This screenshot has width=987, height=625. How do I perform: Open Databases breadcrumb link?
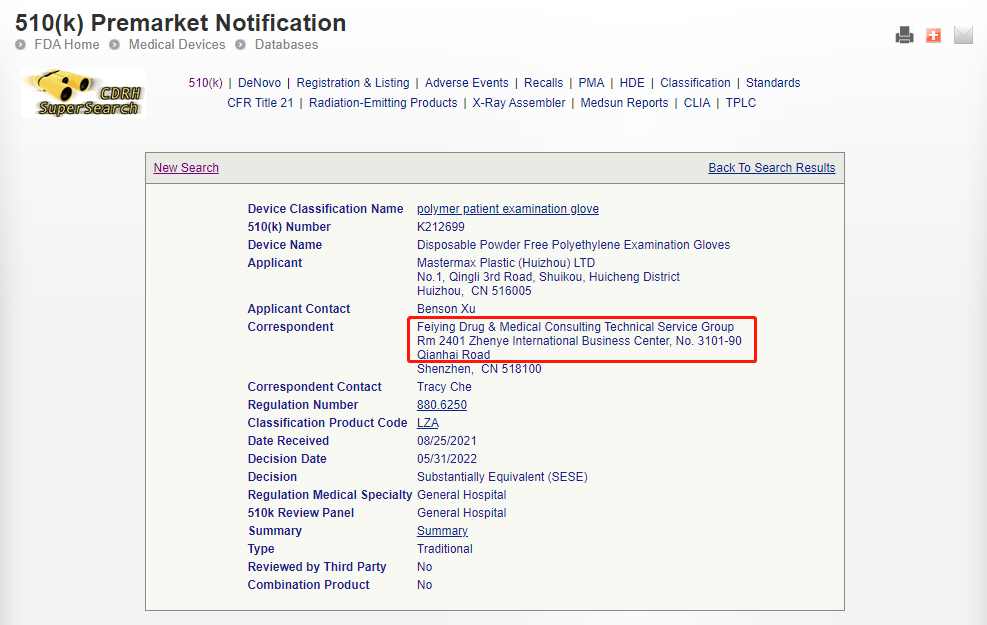(286, 45)
